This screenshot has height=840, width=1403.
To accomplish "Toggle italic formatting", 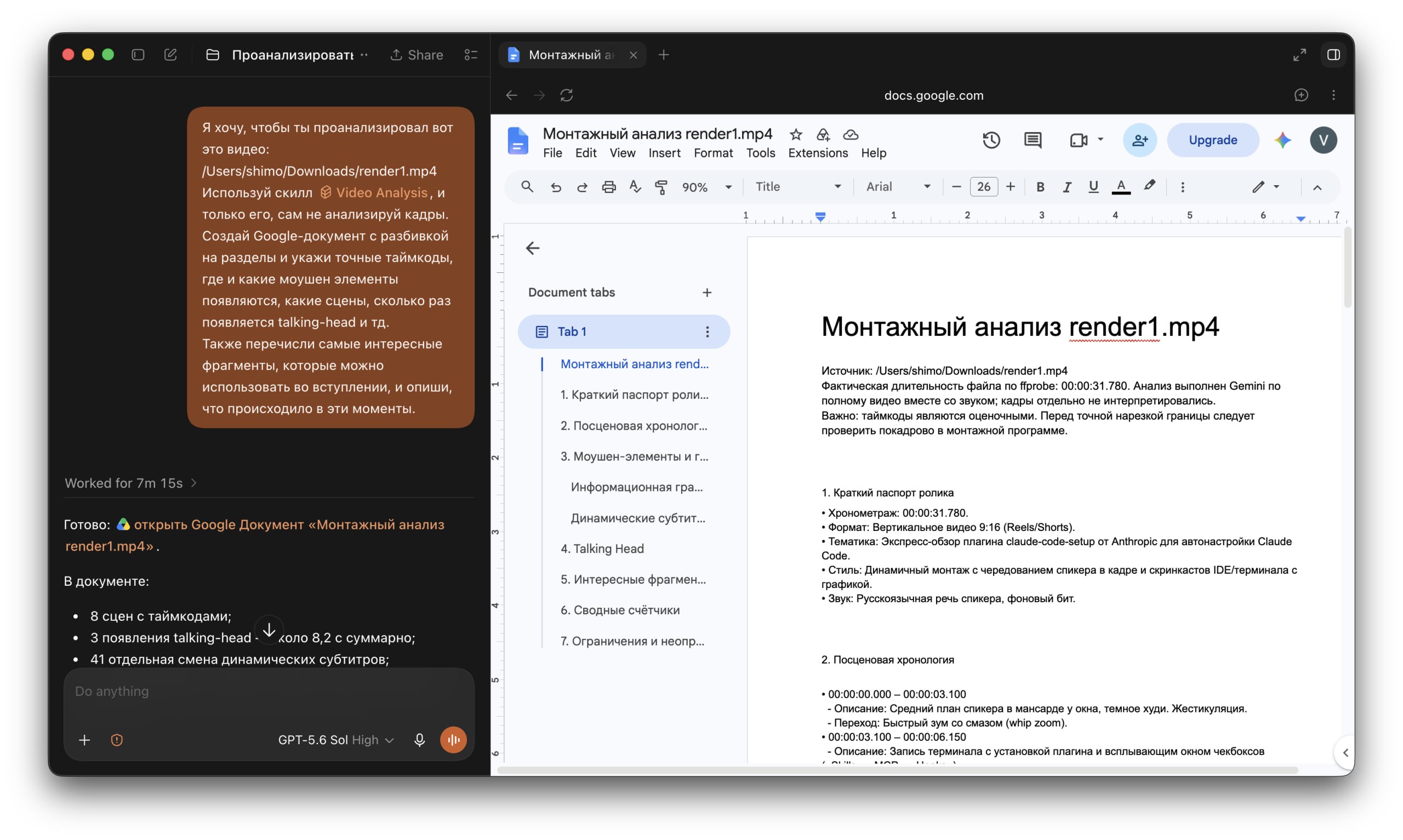I will pos(1066,187).
